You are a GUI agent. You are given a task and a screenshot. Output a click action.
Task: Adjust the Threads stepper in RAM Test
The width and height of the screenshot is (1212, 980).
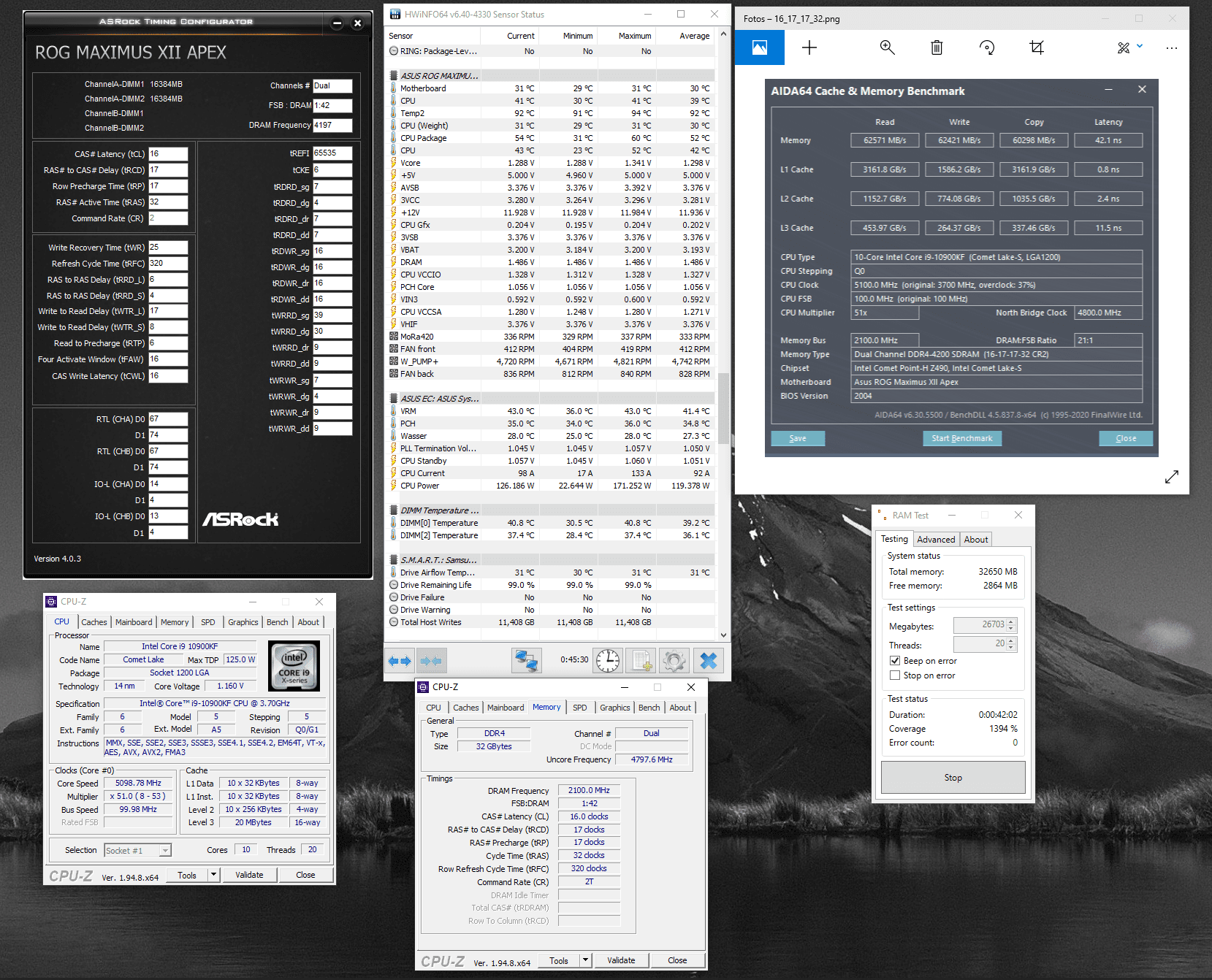[1011, 644]
